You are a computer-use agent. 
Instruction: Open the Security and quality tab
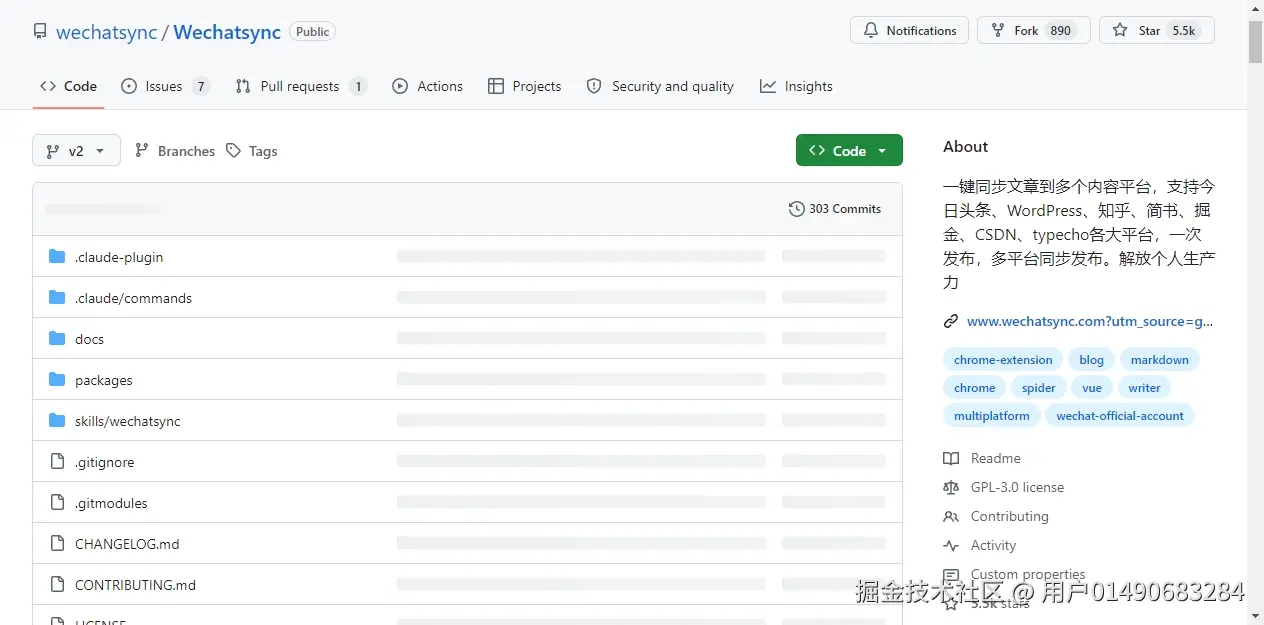(660, 86)
